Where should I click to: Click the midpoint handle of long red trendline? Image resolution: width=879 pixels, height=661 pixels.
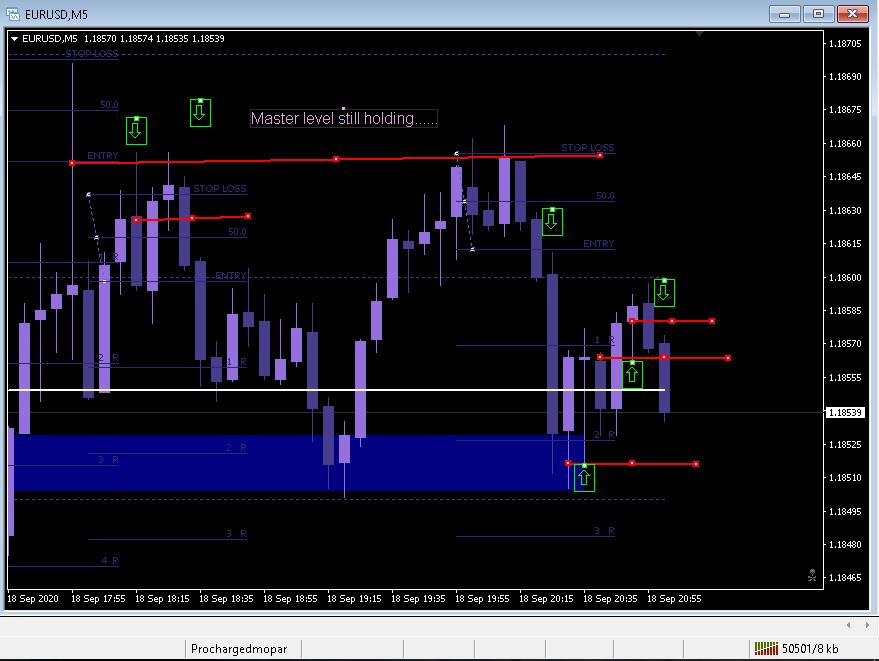tap(336, 159)
